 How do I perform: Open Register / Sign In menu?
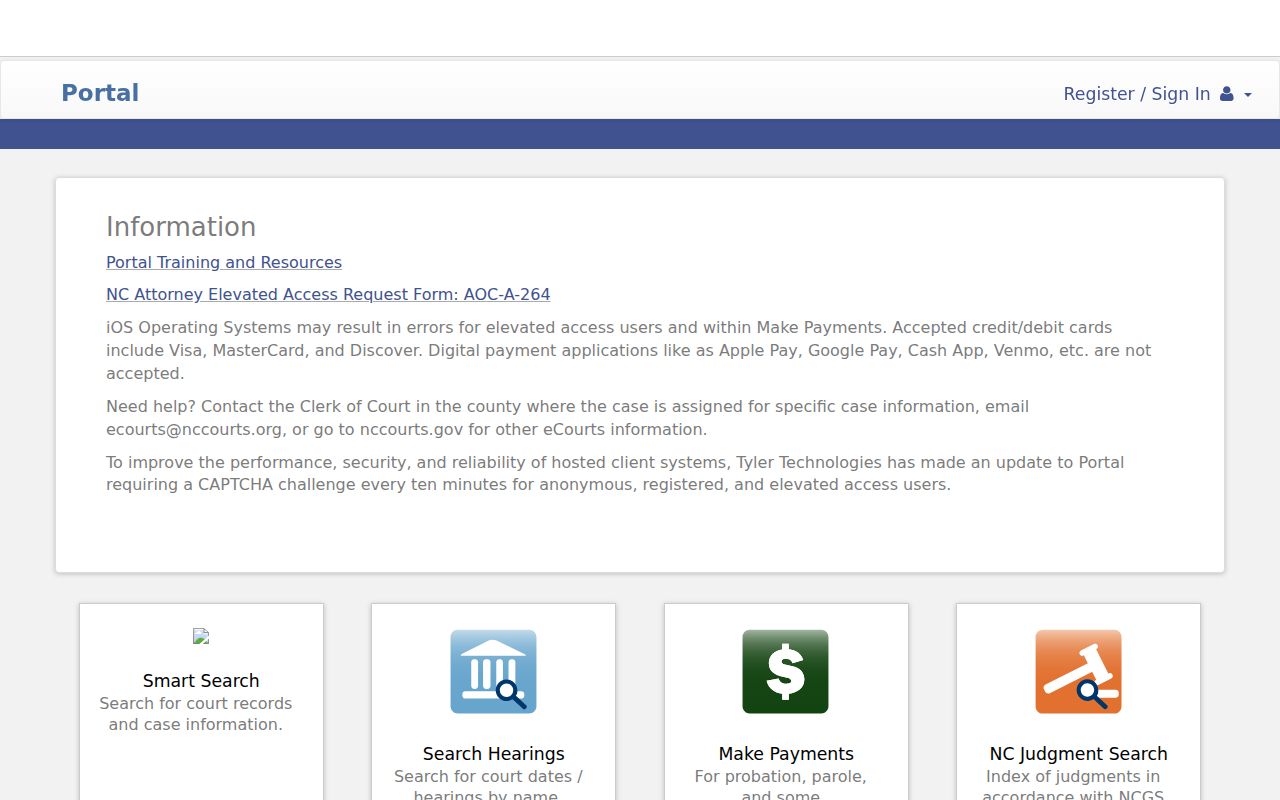[x=1158, y=94]
